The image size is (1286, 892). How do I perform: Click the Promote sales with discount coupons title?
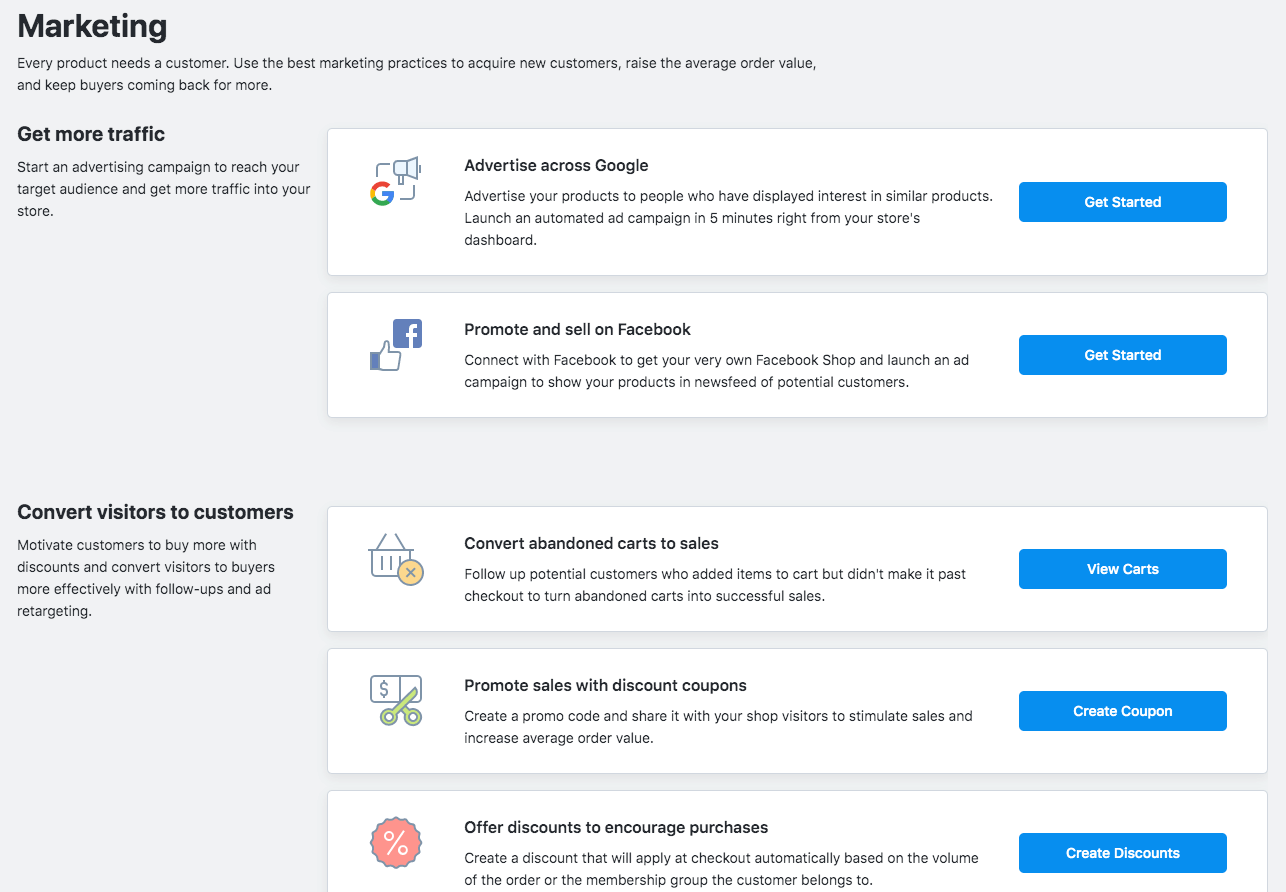pyautogui.click(x=605, y=686)
